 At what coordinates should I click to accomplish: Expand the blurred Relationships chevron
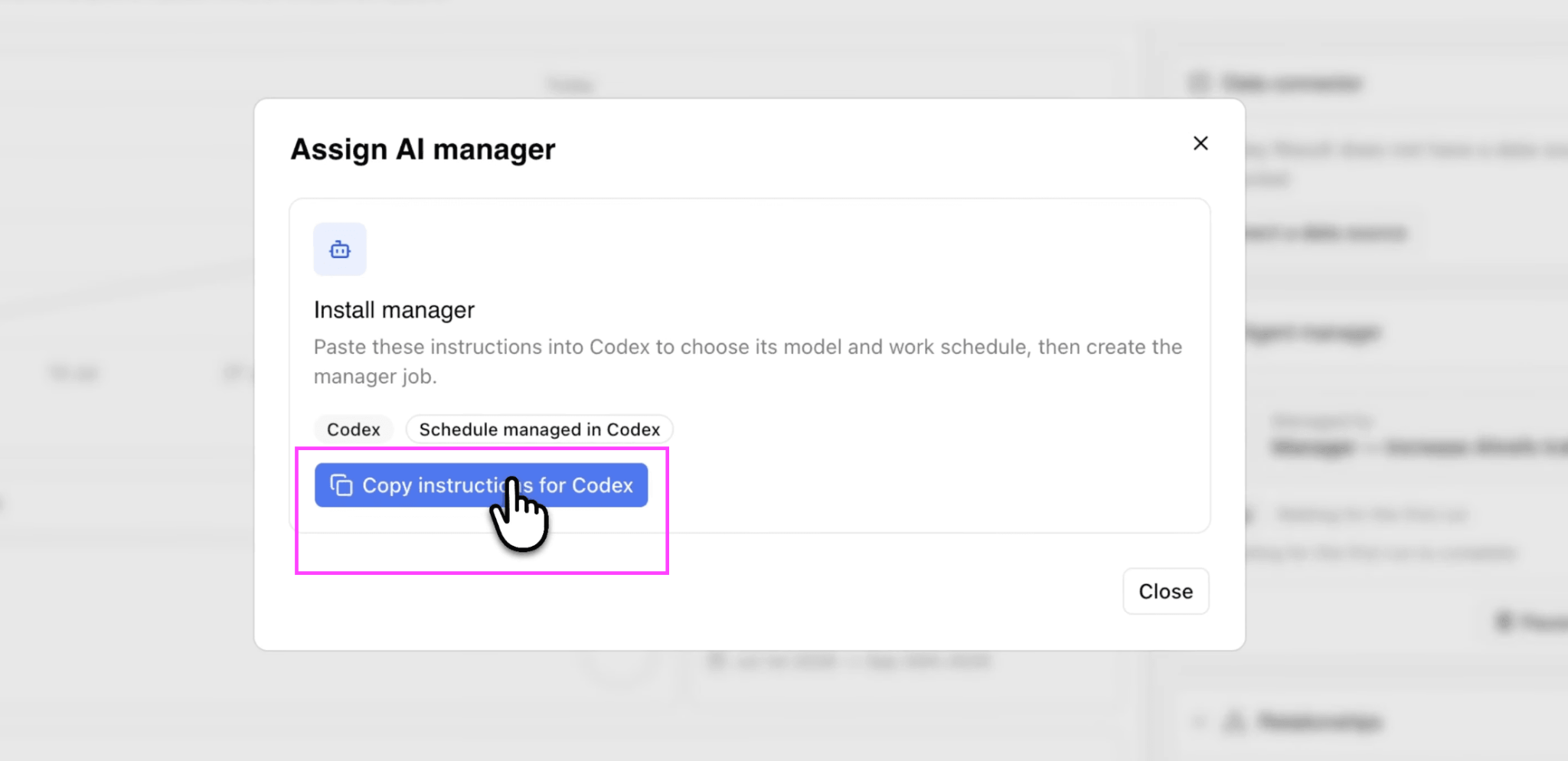click(x=1198, y=721)
